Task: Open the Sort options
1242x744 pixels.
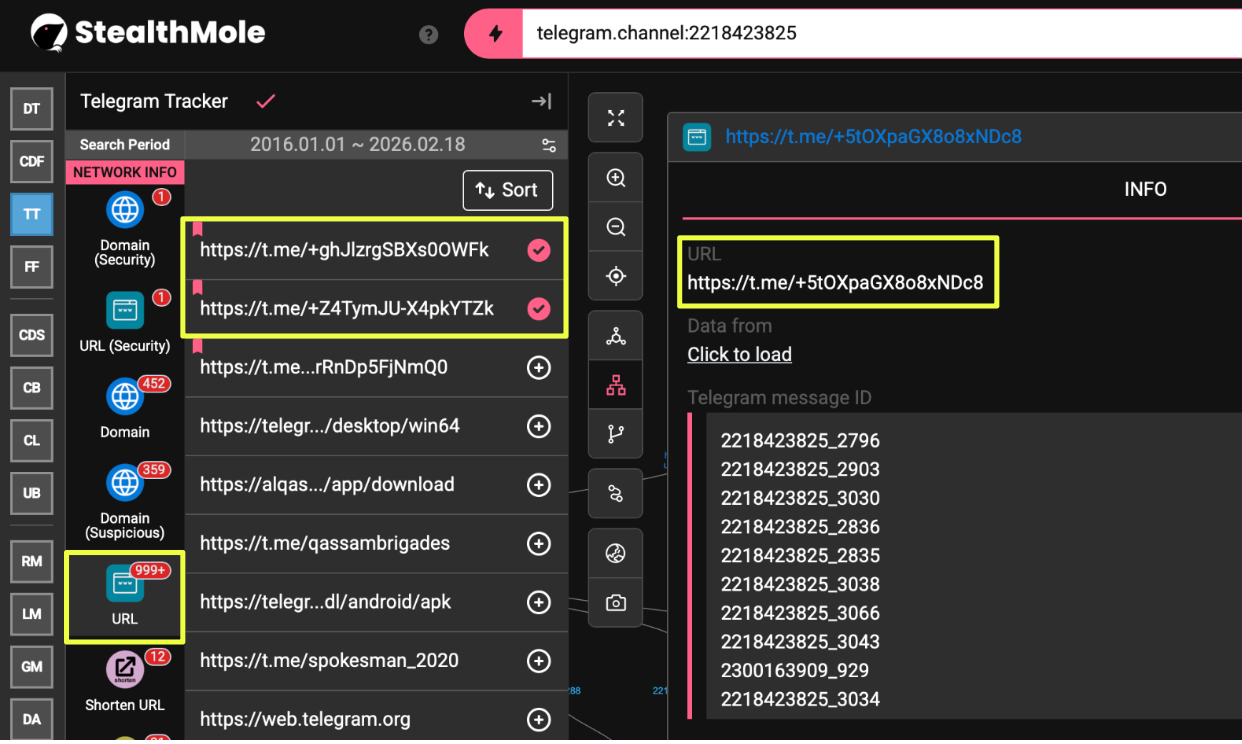Action: pyautogui.click(x=507, y=190)
